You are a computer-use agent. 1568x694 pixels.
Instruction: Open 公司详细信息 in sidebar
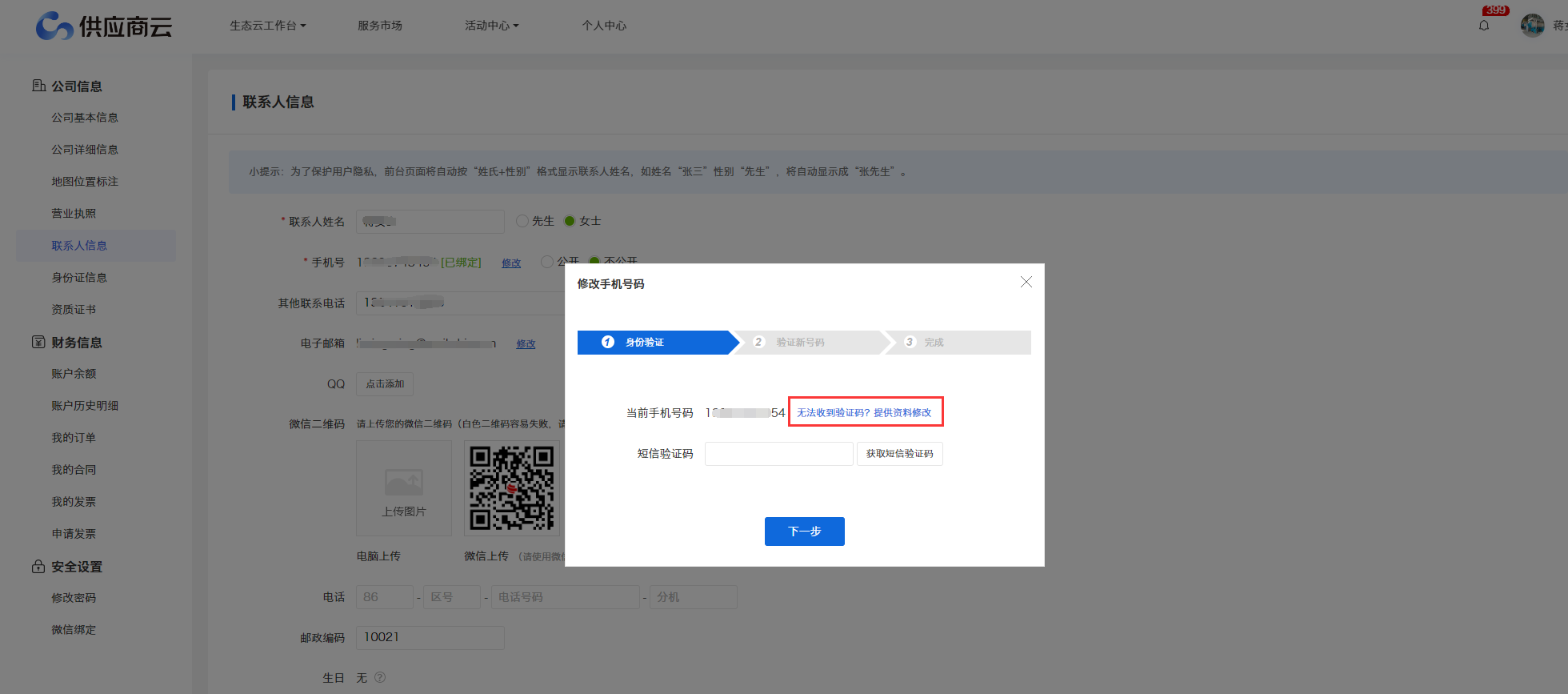[x=85, y=150]
